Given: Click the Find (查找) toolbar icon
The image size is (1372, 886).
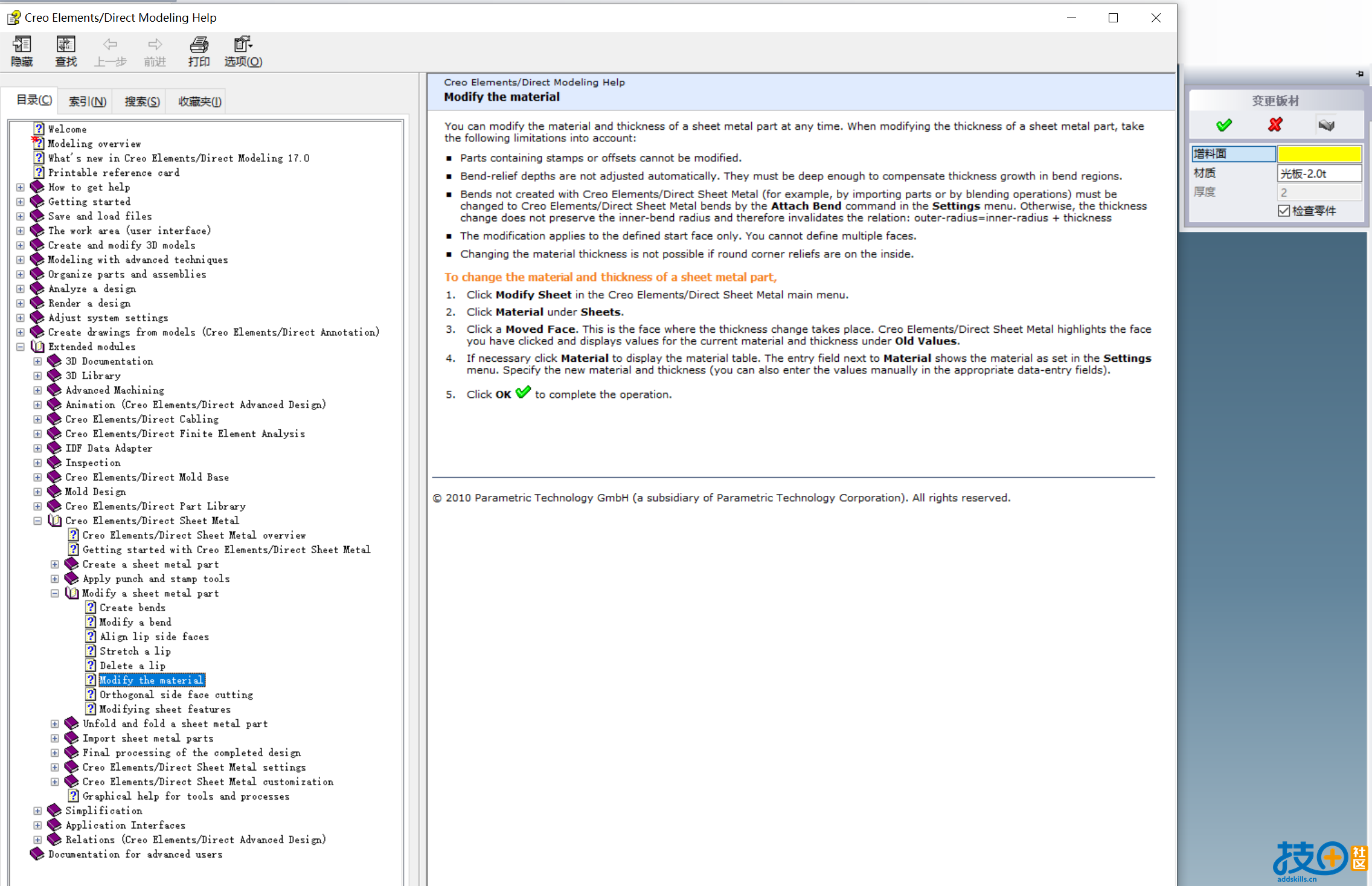Looking at the screenshot, I should coord(66,44).
